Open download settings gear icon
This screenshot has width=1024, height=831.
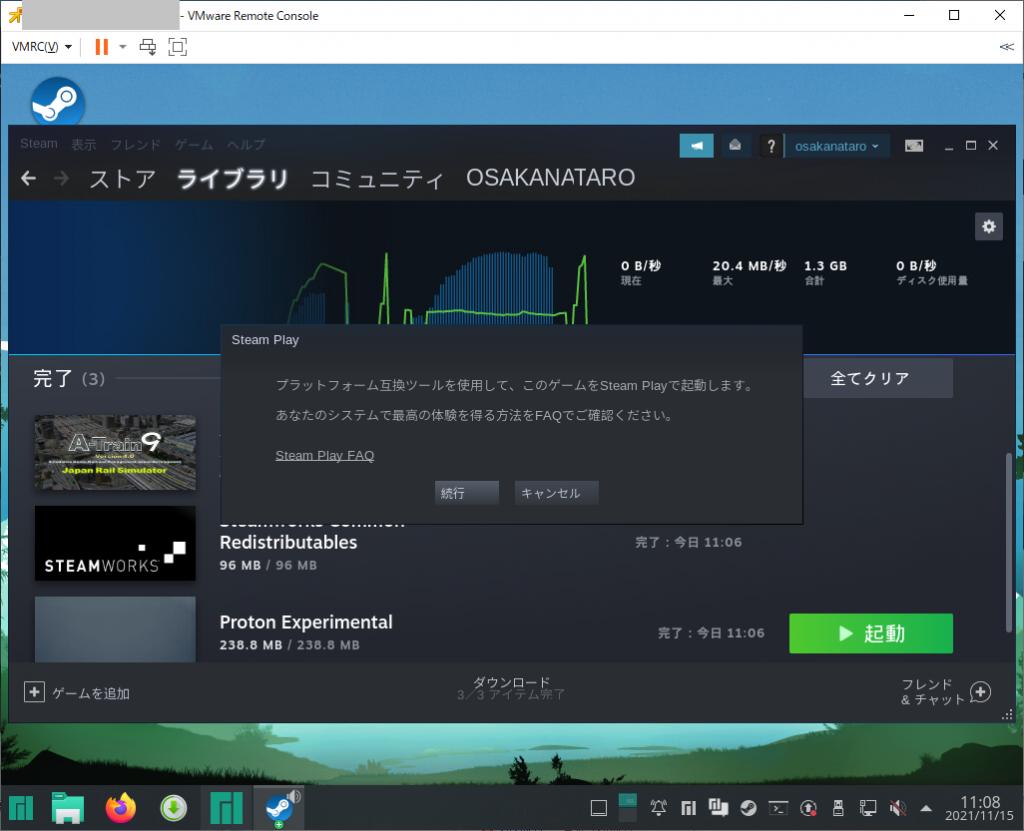pos(989,227)
